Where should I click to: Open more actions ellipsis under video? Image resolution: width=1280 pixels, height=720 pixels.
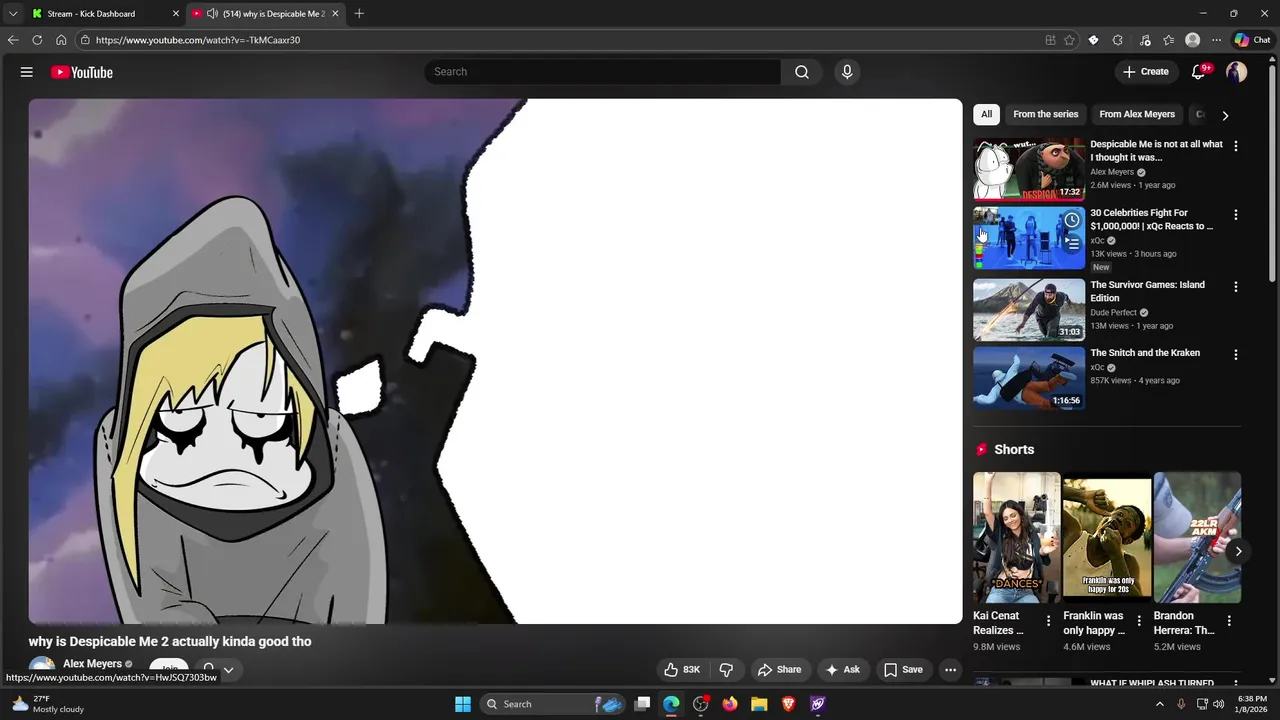click(951, 670)
